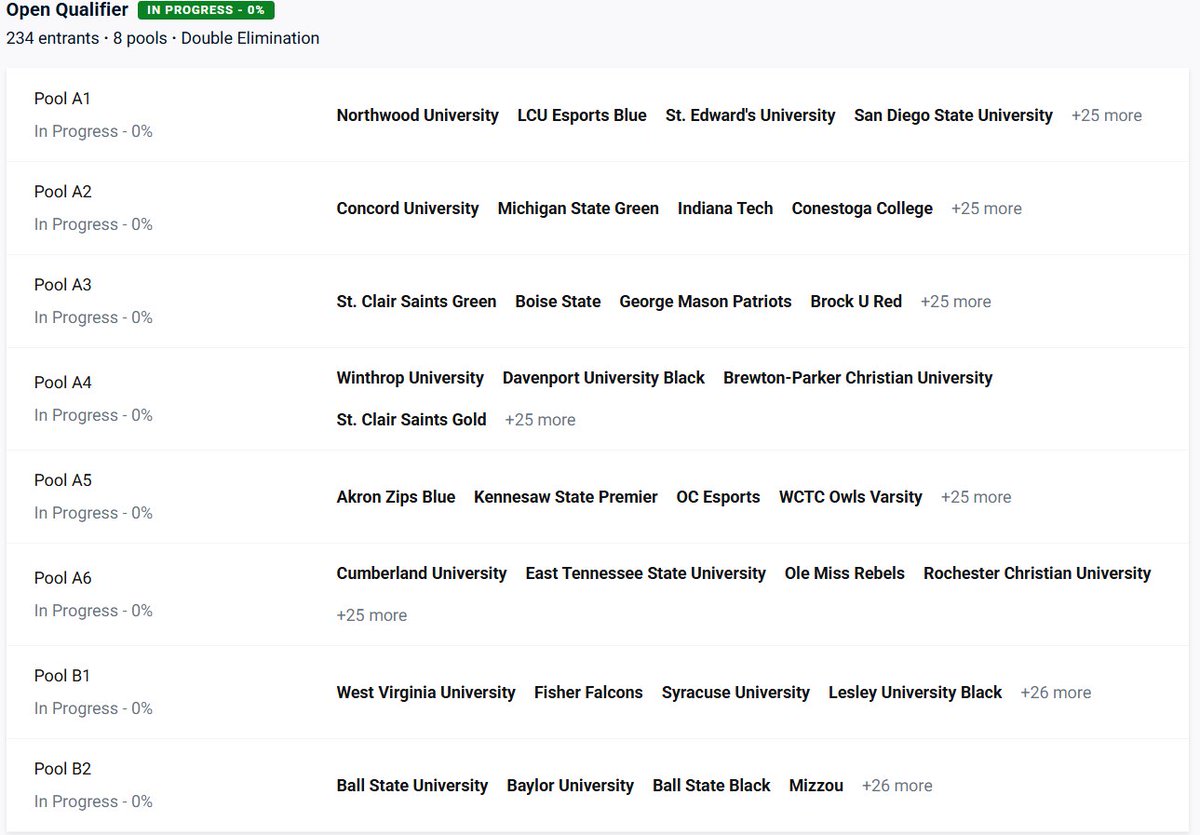Click In Progress status under Pool B2
The height and width of the screenshot is (835, 1200).
93,801
